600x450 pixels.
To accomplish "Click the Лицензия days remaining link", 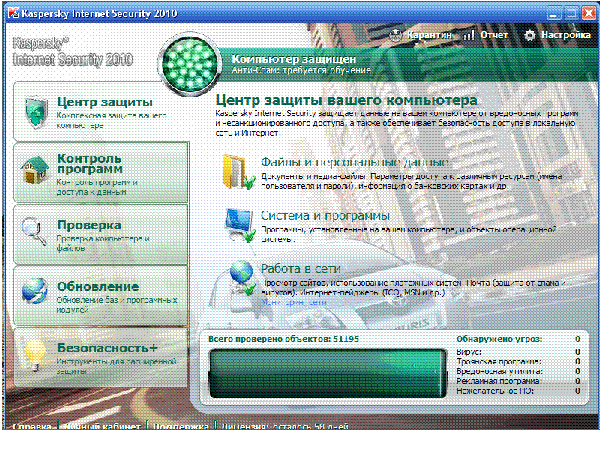I will tap(285, 426).
